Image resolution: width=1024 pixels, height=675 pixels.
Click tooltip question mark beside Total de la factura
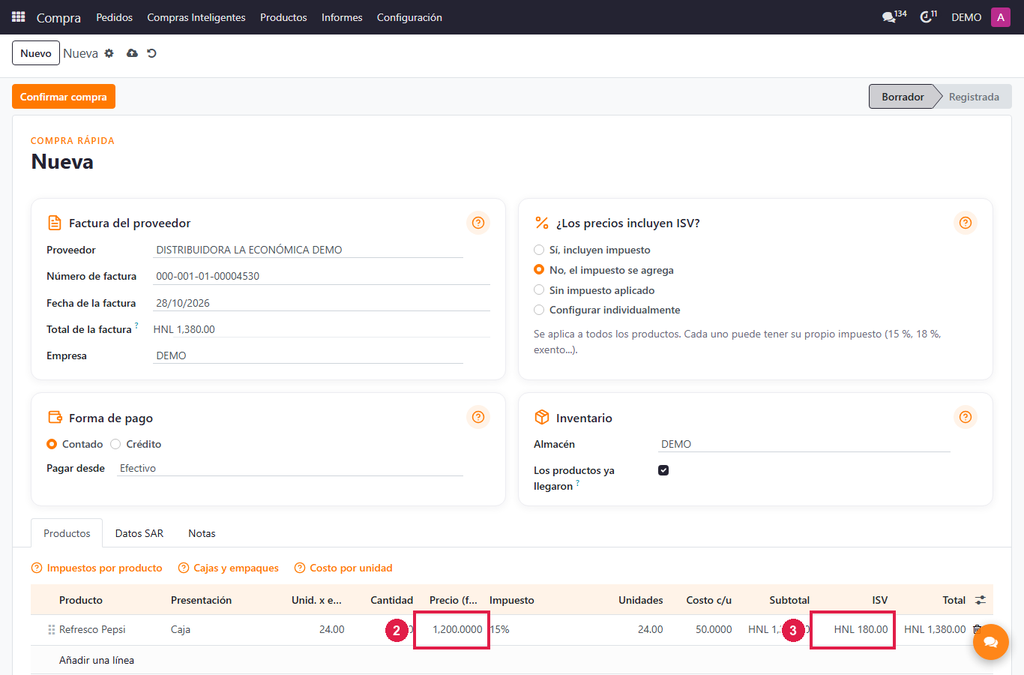136,324
